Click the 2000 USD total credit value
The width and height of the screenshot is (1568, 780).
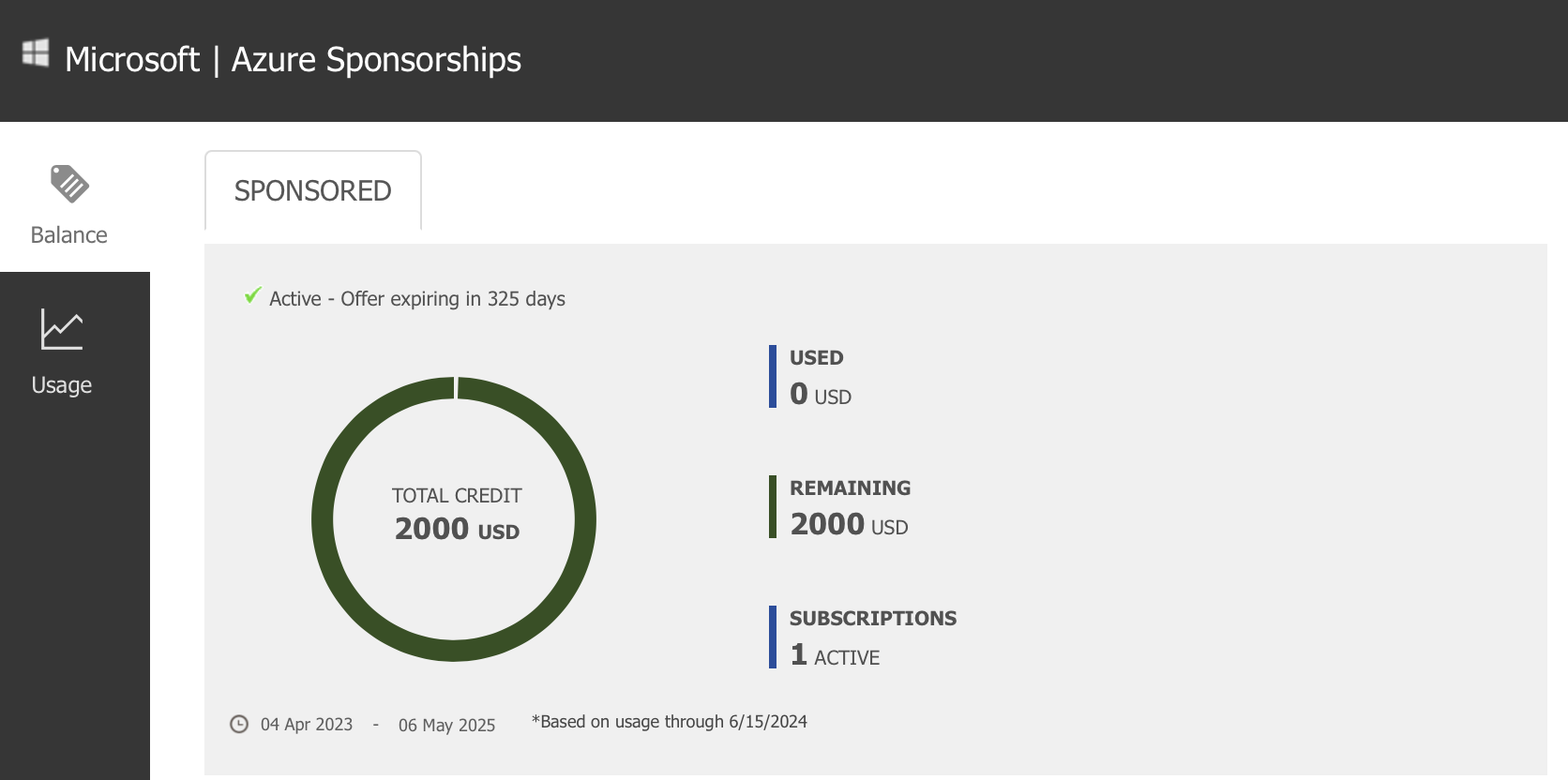click(x=457, y=529)
